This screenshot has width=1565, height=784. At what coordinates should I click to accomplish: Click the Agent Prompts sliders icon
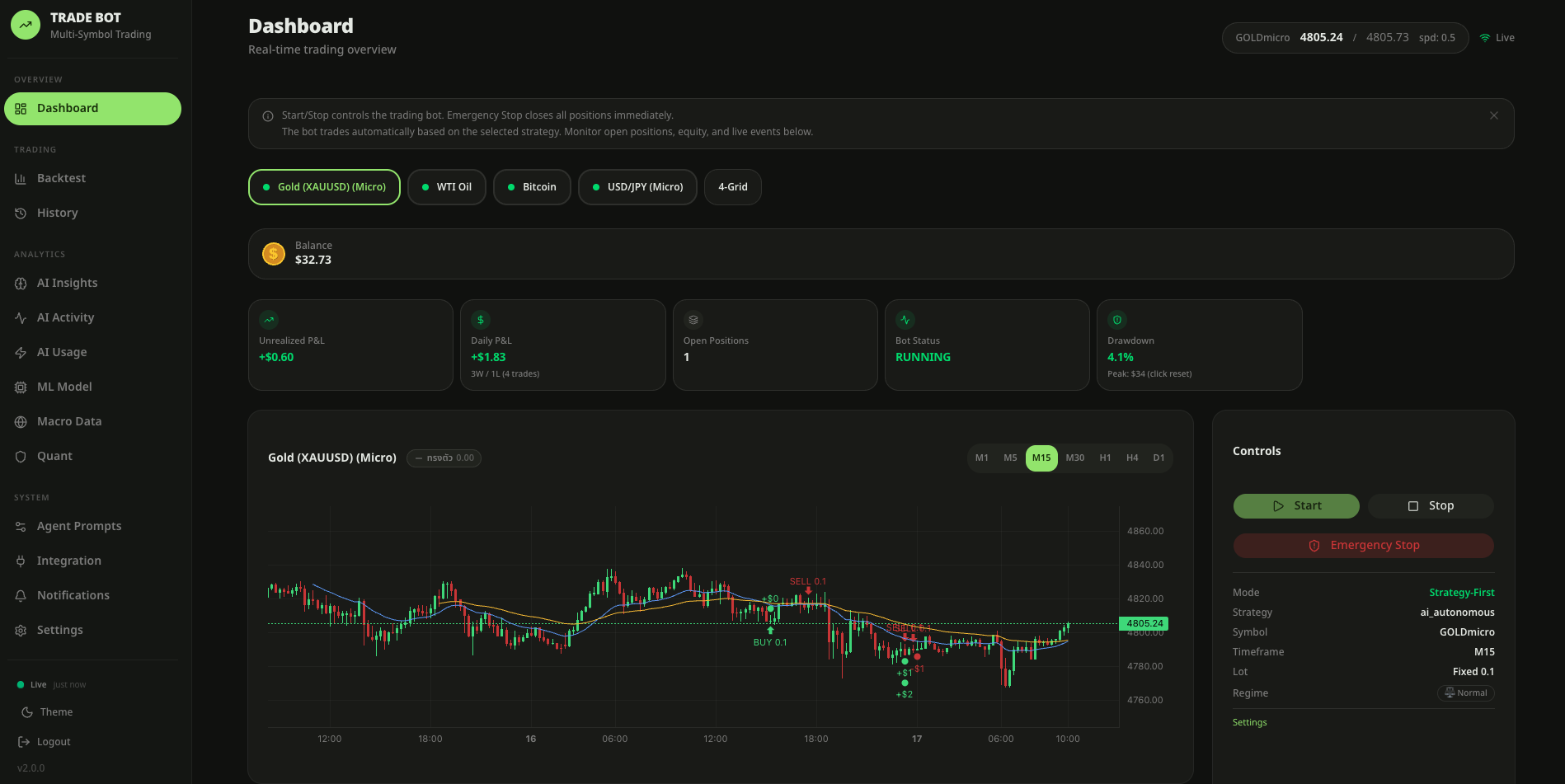tap(21, 527)
